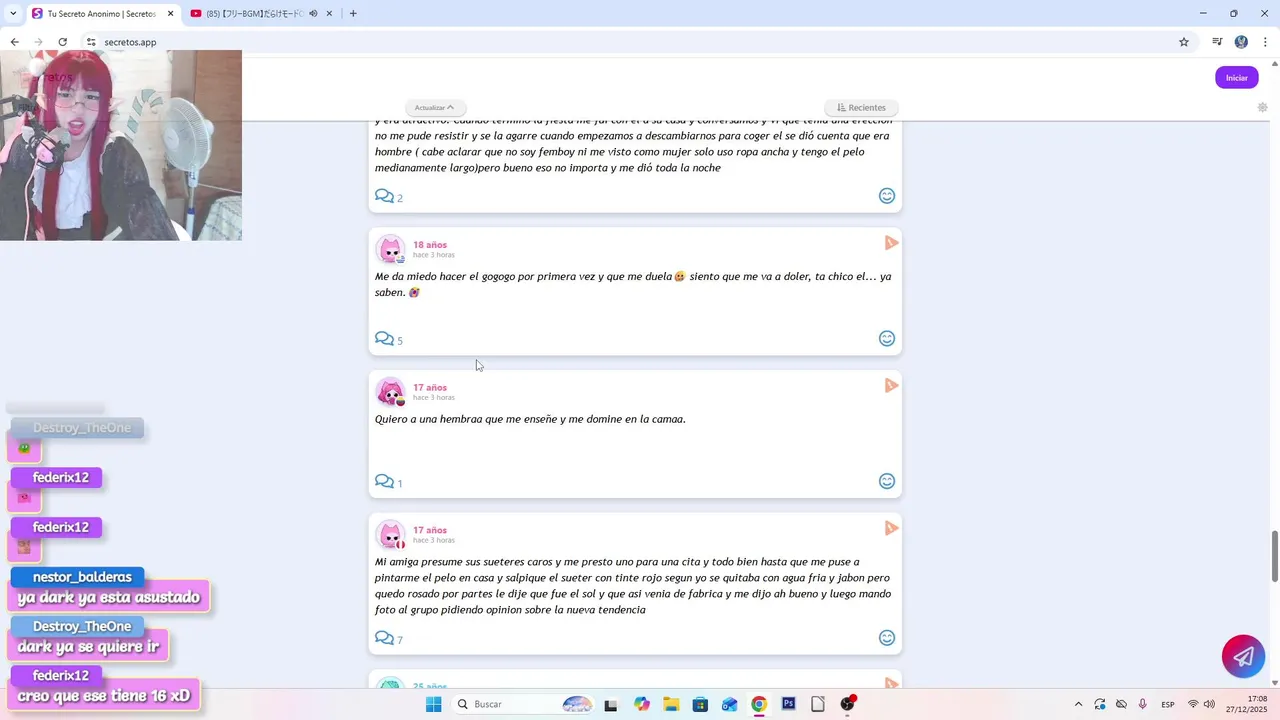Close the YouTube tab
Screen dimensions: 1280x720
tap(329, 13)
